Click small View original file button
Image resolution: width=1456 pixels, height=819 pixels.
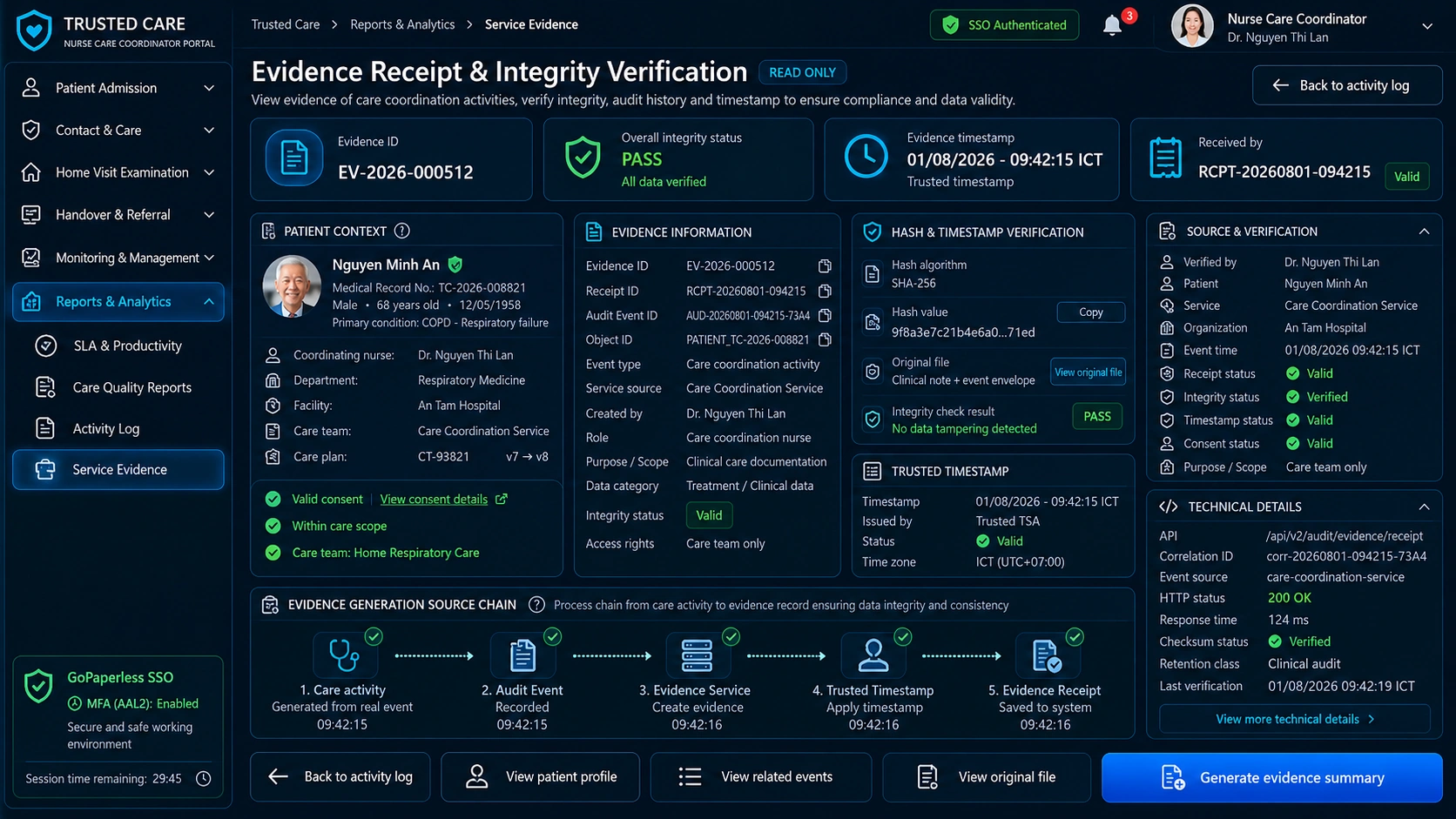pos(1088,373)
